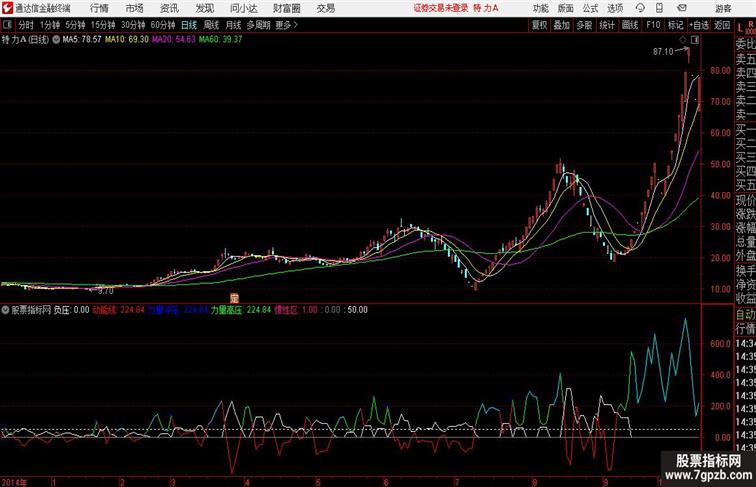
Task: Click the orange 定 marker on the timeline
Action: [234, 298]
